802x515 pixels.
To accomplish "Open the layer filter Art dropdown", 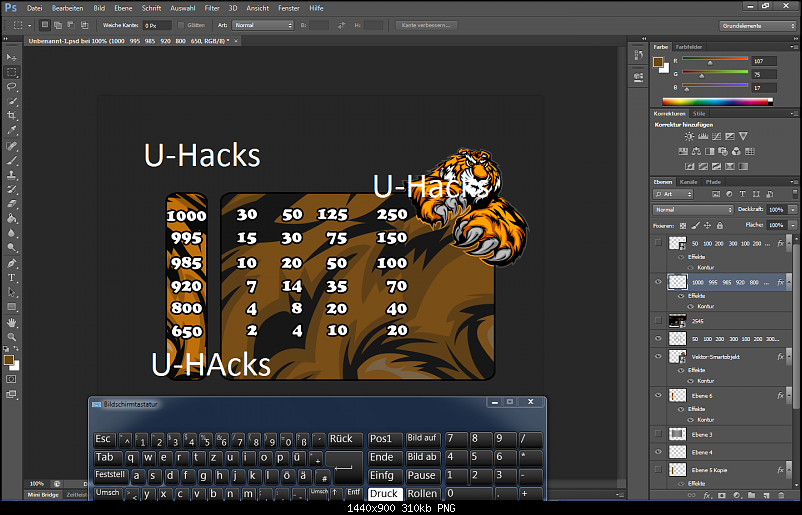I will pos(673,194).
